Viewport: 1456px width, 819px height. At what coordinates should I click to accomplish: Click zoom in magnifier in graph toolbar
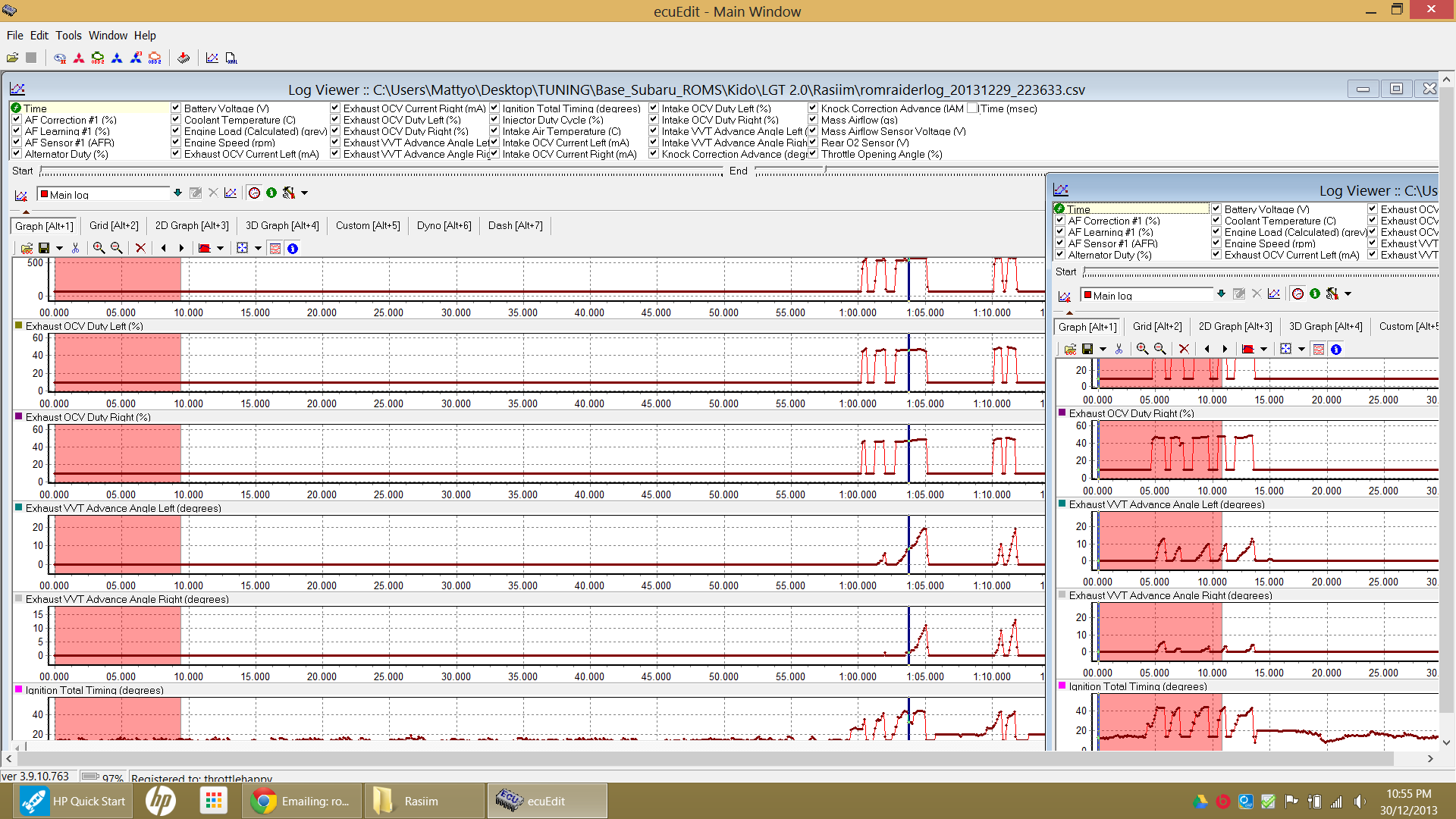pyautogui.click(x=99, y=248)
